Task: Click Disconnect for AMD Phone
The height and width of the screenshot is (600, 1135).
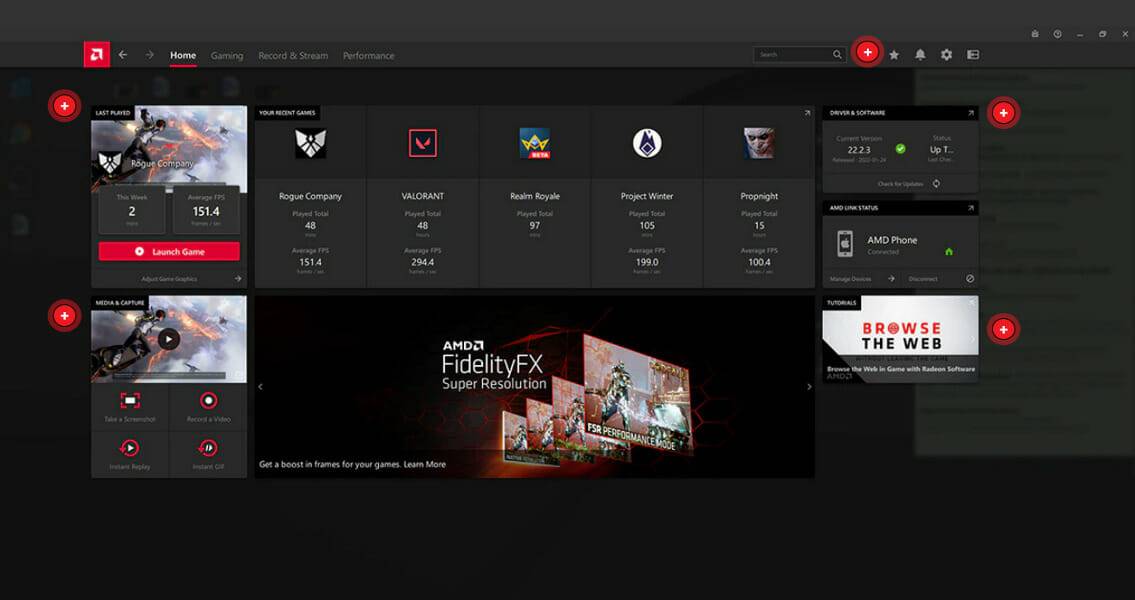Action: 923,279
